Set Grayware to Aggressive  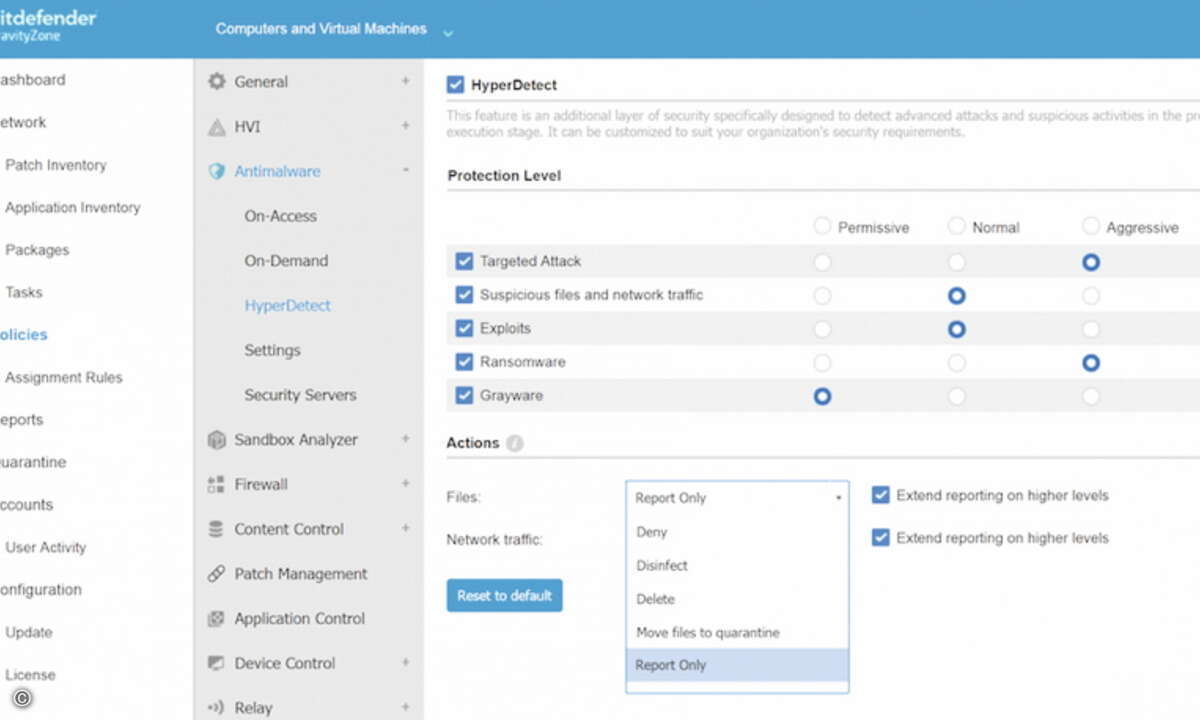pos(1091,396)
